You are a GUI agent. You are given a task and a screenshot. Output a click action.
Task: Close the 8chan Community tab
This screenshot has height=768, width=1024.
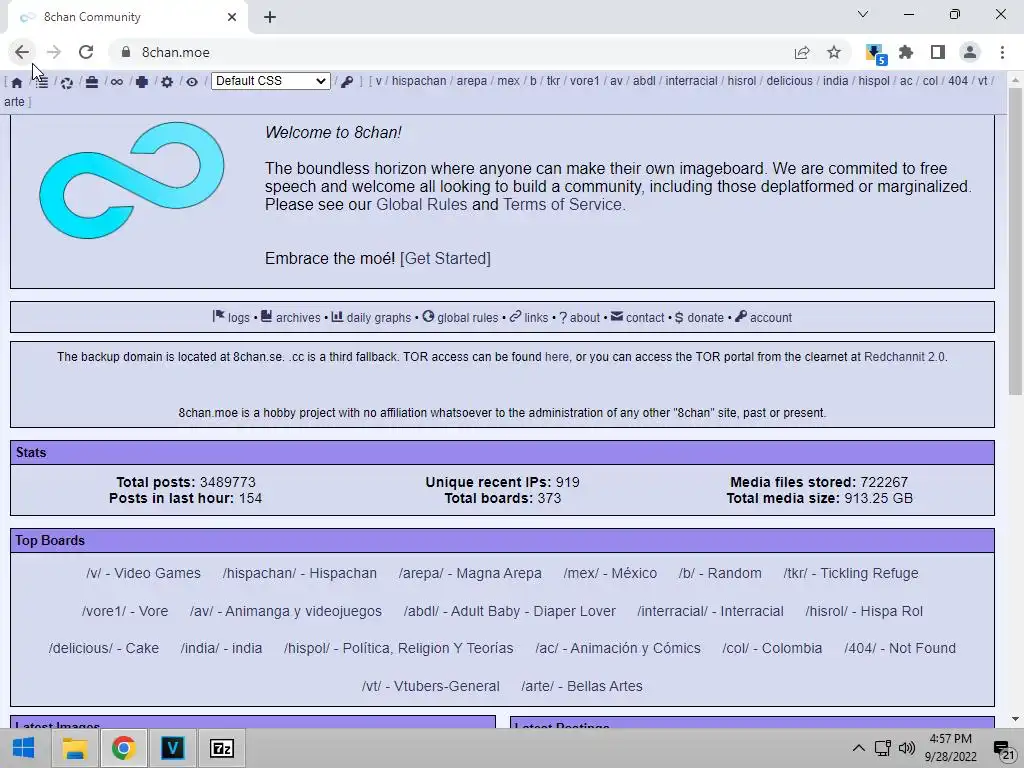click(x=232, y=17)
